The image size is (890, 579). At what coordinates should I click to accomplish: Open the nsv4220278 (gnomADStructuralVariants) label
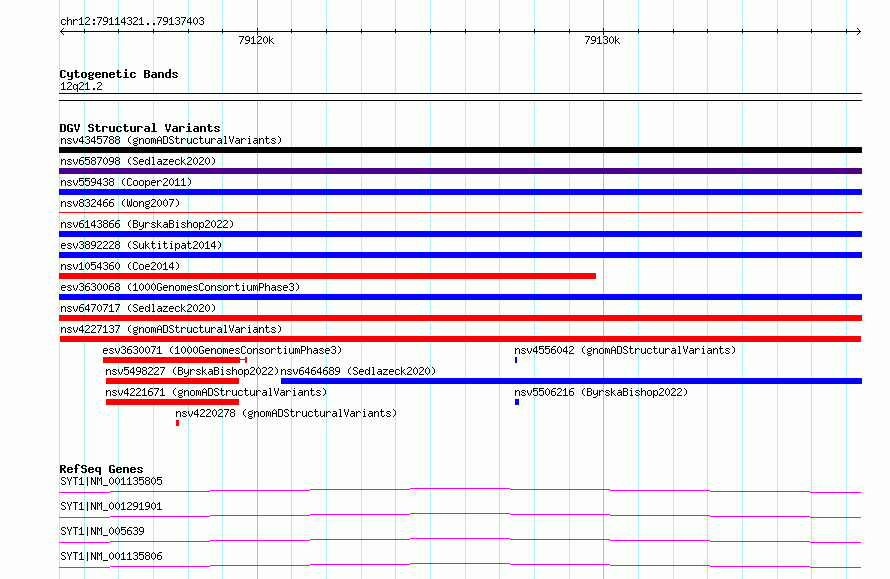click(x=286, y=413)
